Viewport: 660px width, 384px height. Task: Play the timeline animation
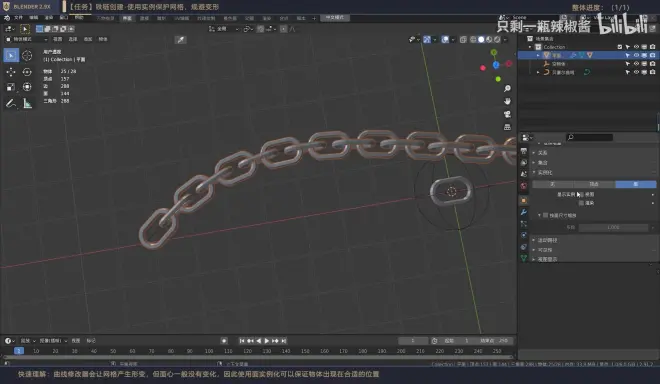coord(266,341)
